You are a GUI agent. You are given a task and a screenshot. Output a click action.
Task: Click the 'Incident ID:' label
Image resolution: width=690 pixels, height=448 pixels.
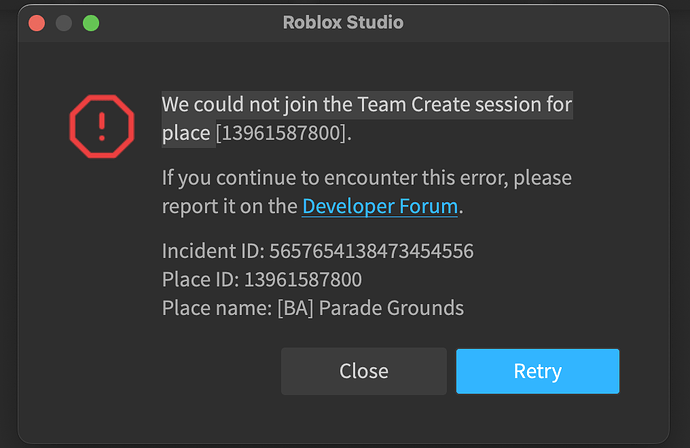tap(213, 251)
